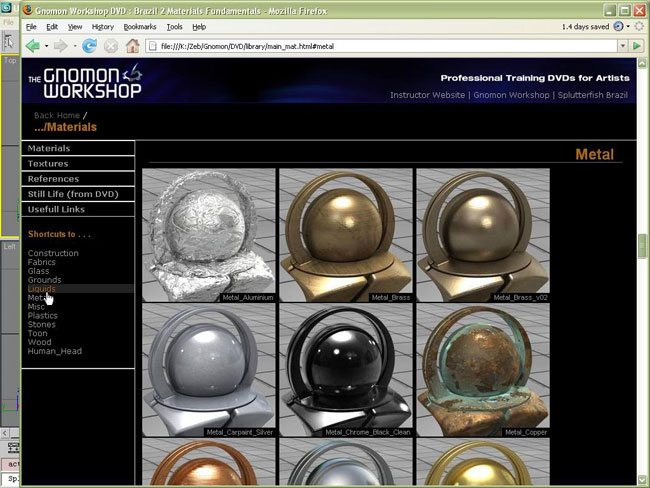Jump to the Stones shortcut
Screen dimensions: 650x488
pyautogui.click(x=41, y=325)
